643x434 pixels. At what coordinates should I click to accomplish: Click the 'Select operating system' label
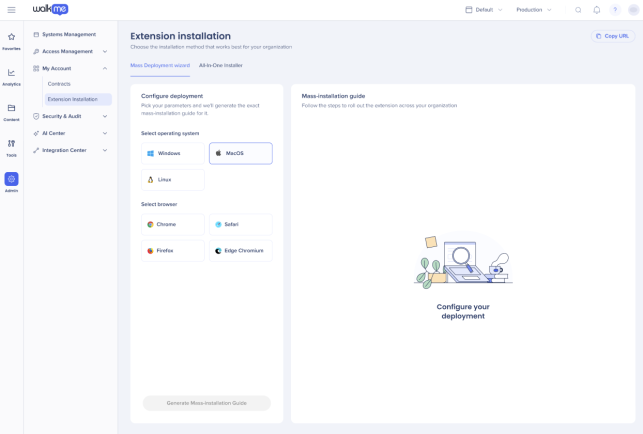click(170, 133)
